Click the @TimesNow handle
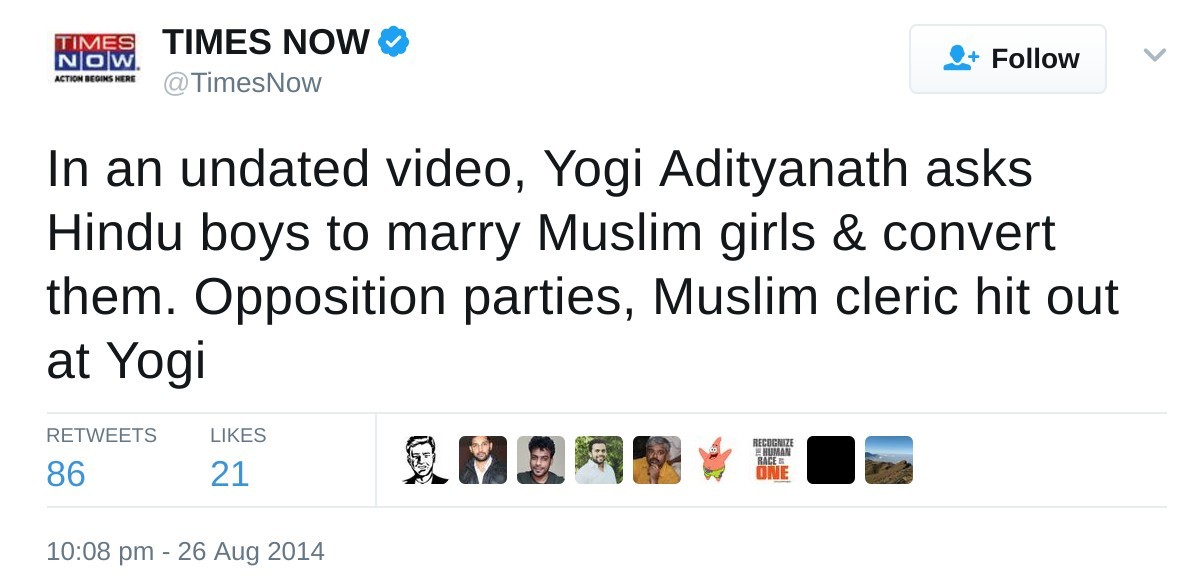Viewport: 1198px width, 584px height. (242, 83)
